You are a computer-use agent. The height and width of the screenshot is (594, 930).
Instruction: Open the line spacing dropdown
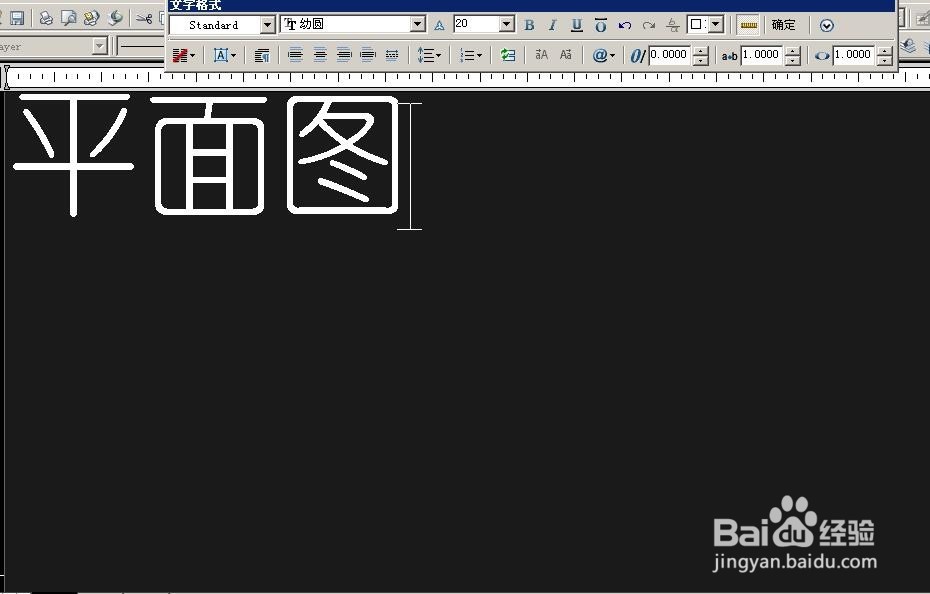437,55
